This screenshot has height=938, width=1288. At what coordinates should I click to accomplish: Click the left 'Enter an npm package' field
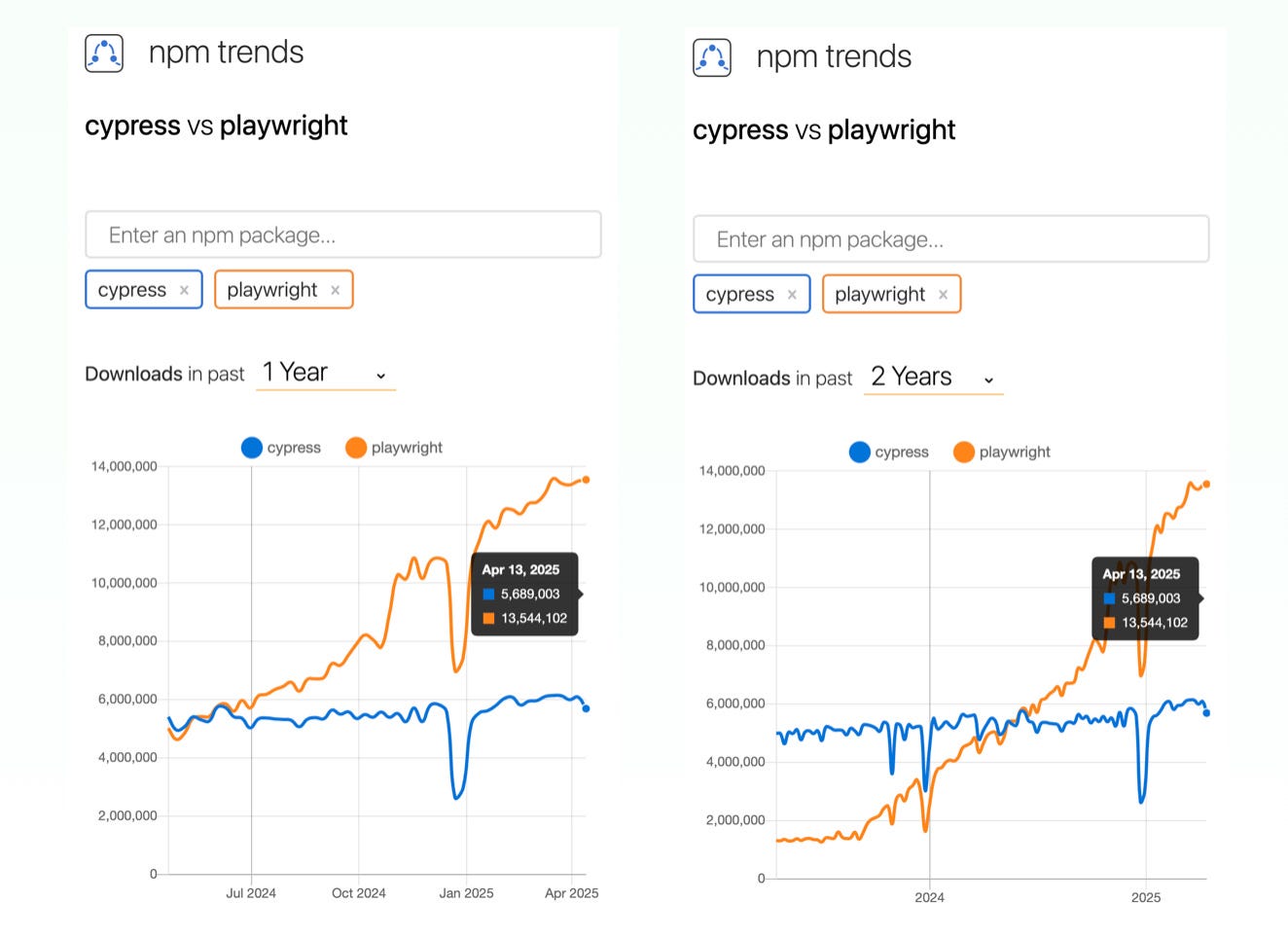point(343,234)
